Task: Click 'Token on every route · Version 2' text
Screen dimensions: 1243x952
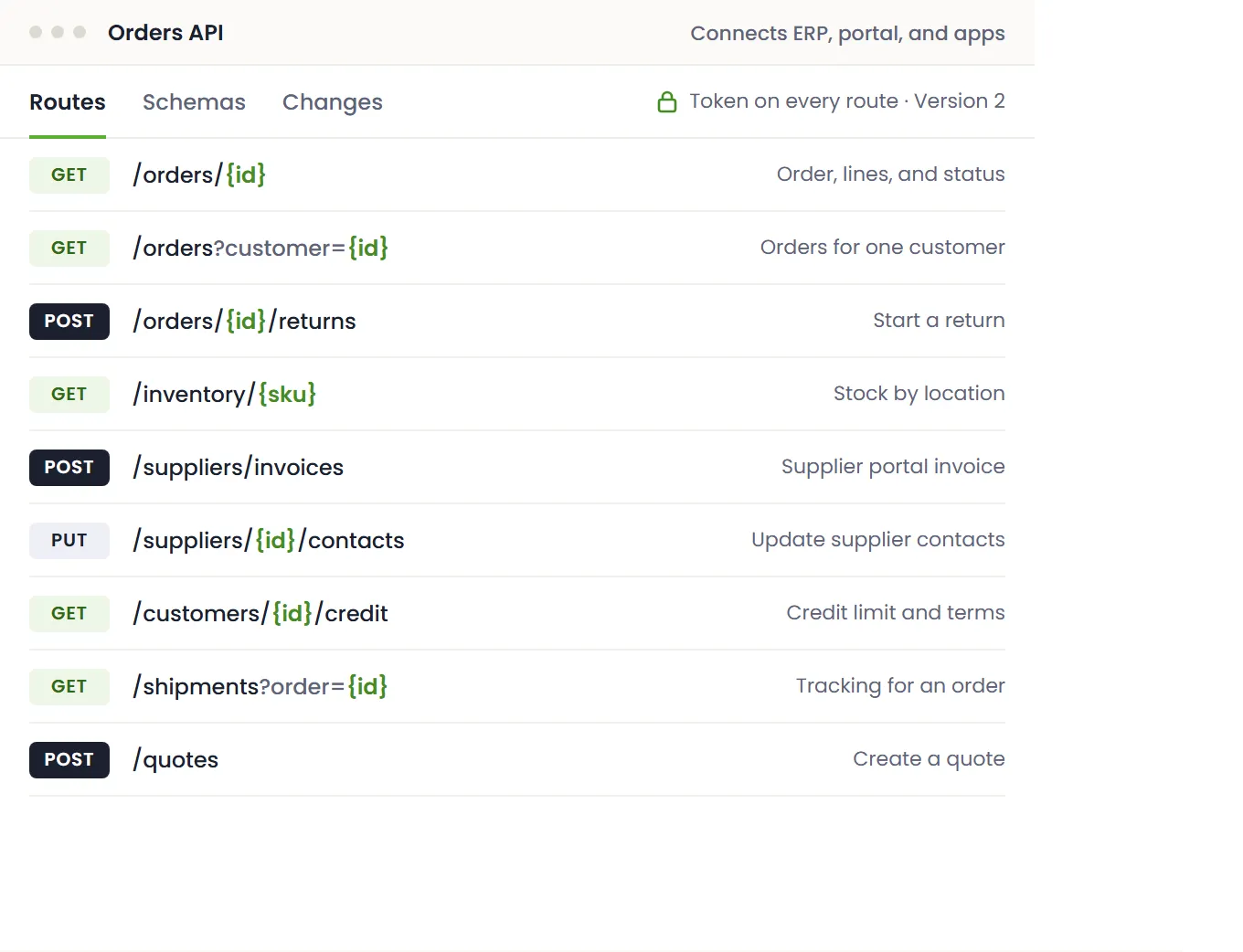Action: (x=847, y=101)
